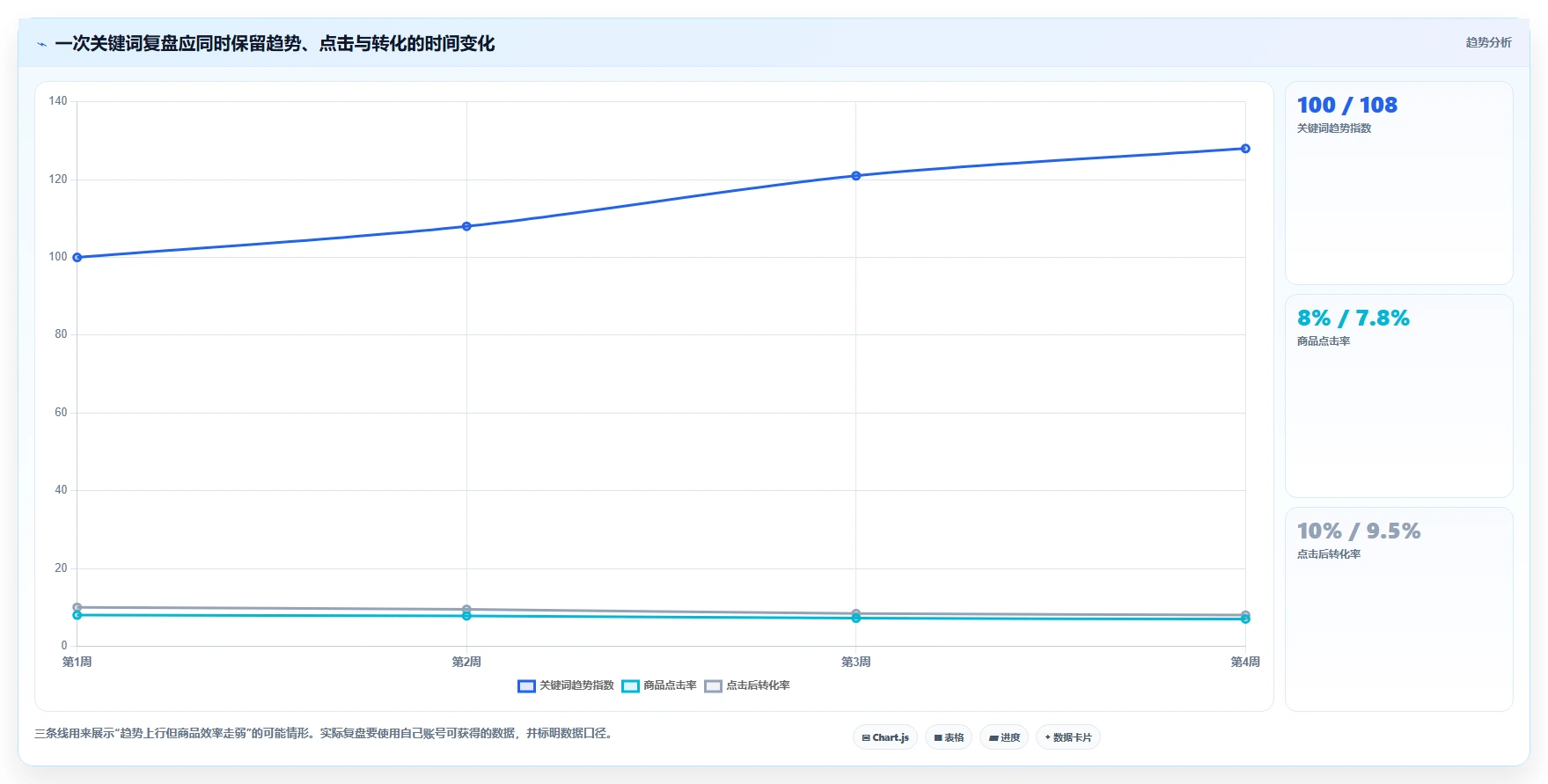Viewport: 1548px width, 784px height.
Task: Click the 商品点击率 stat card caption
Action: (x=1324, y=341)
